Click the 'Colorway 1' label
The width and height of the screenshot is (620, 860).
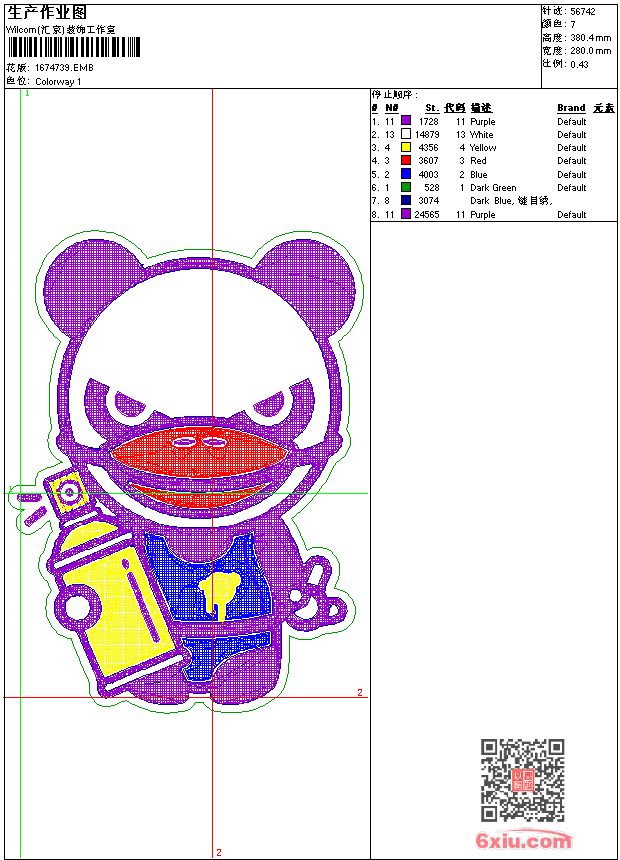[x=58, y=82]
